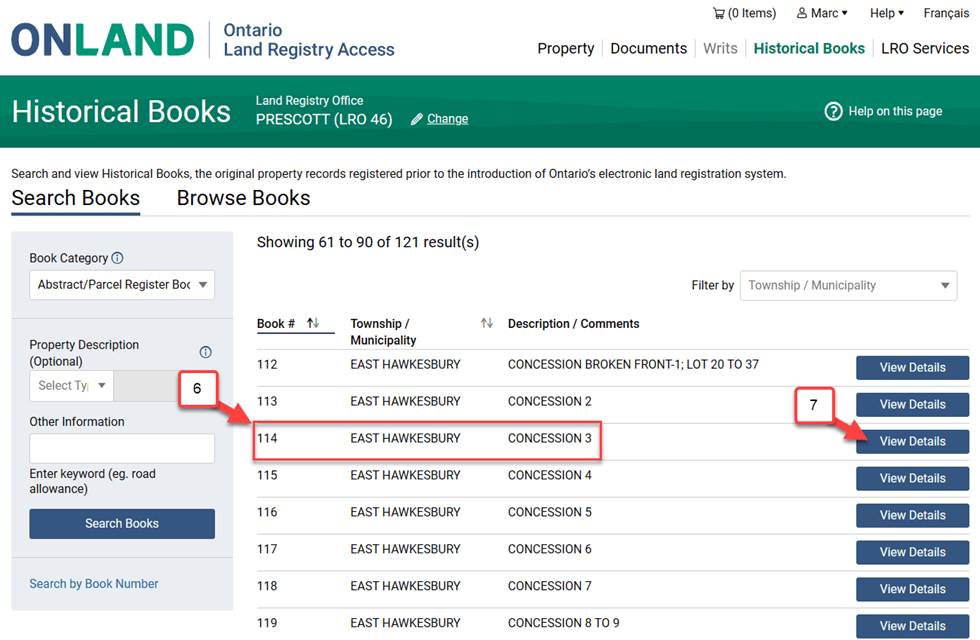
Task: Click the pencil Change office link
Action: point(439,119)
